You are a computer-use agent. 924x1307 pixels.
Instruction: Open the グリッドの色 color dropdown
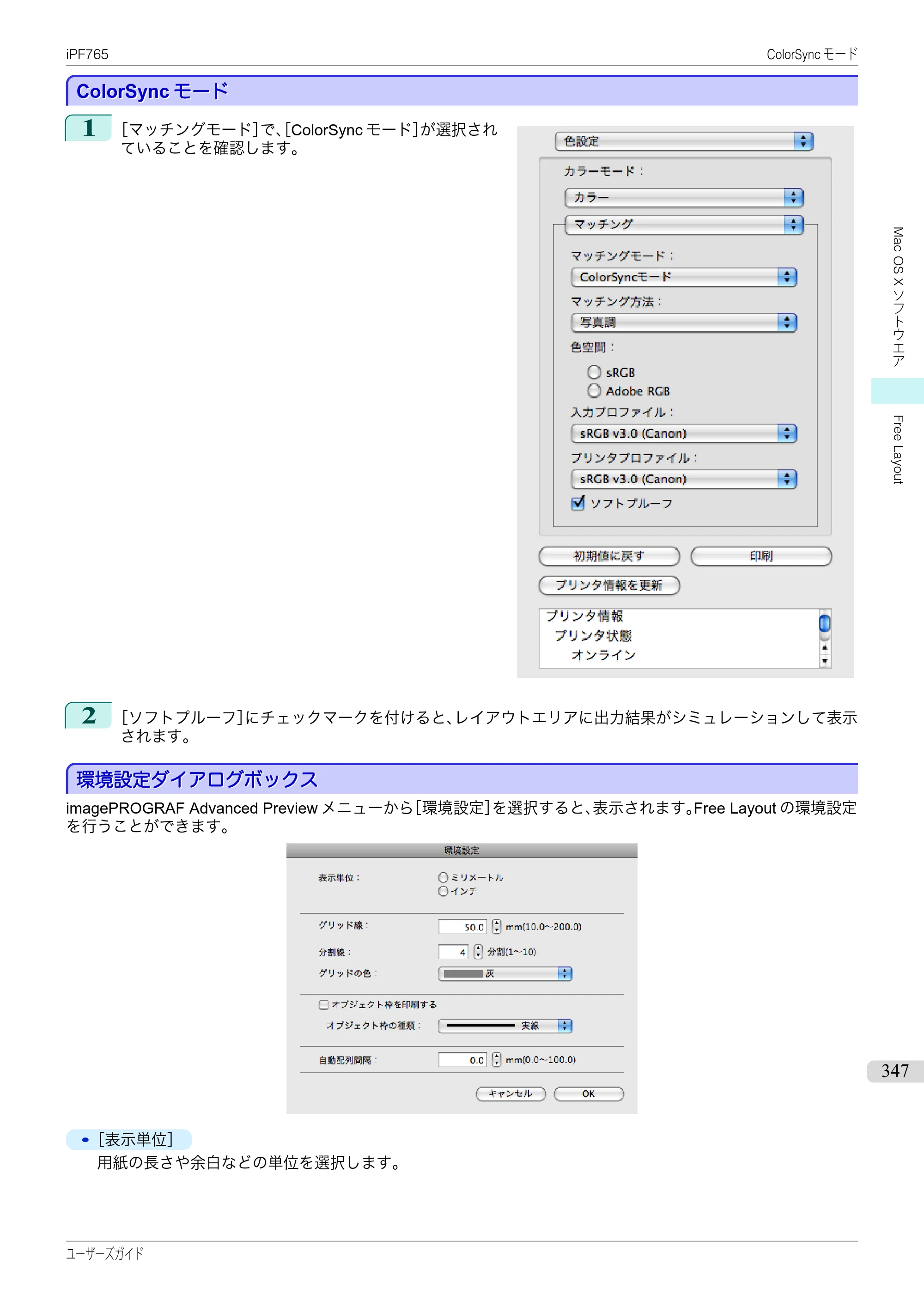click(505, 974)
